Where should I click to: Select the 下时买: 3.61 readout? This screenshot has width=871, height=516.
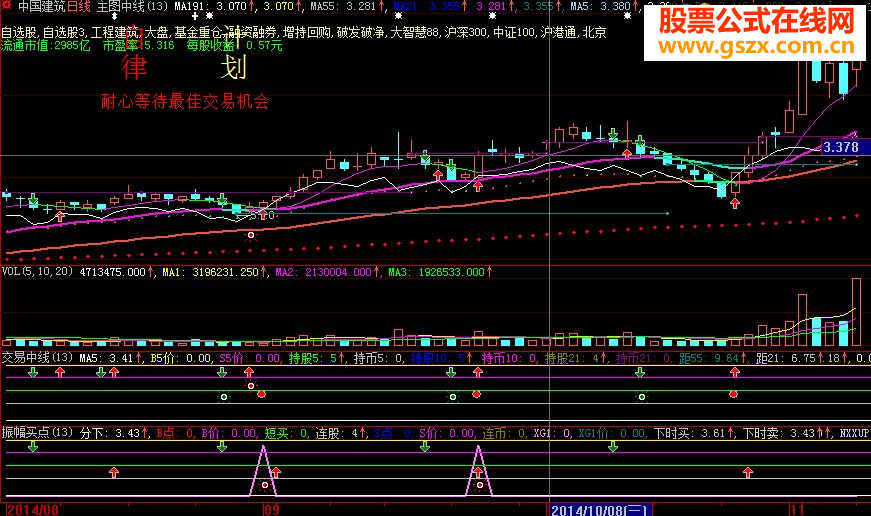(694, 433)
